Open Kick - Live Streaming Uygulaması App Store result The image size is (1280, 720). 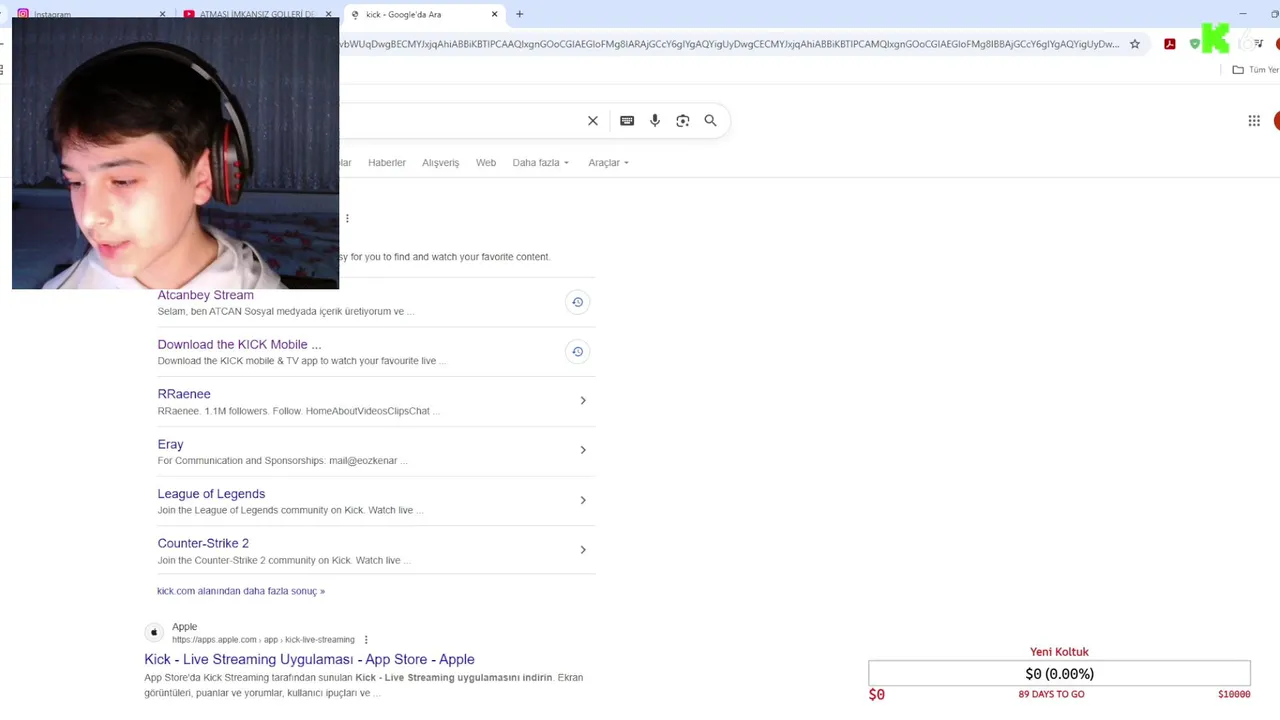pyautogui.click(x=309, y=659)
